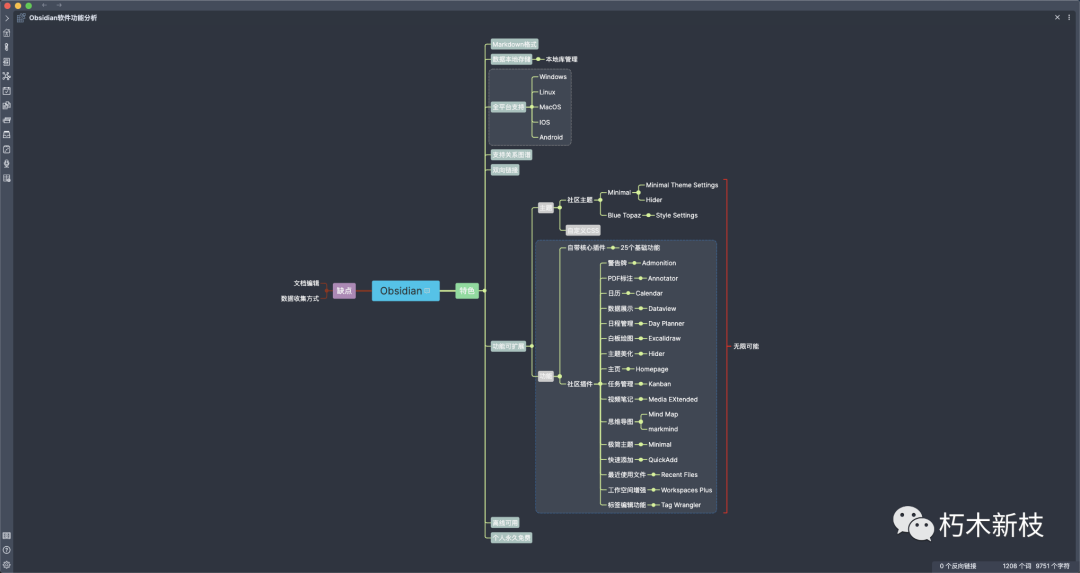This screenshot has width=1080, height=573.
Task: Click the stacked files ribbon icon
Action: 7,105
